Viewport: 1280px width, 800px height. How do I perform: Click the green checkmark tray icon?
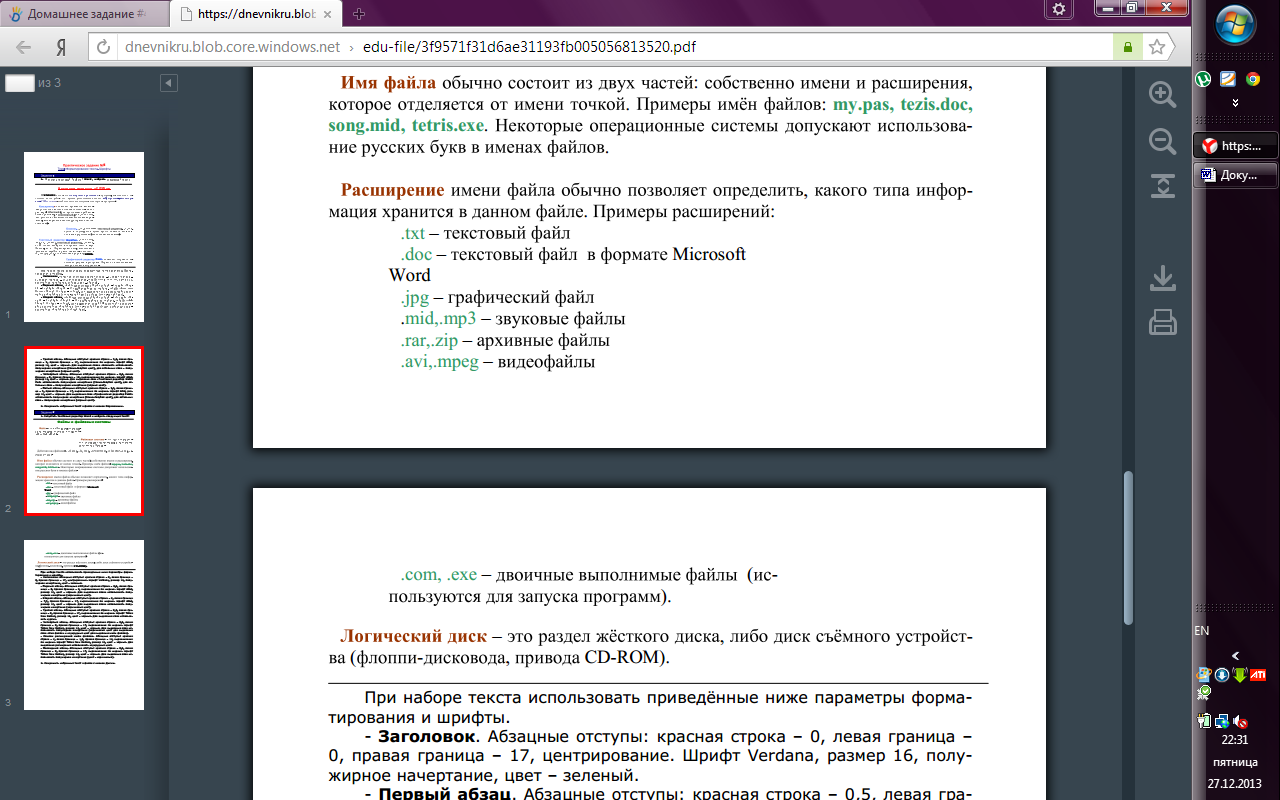tap(1204, 692)
